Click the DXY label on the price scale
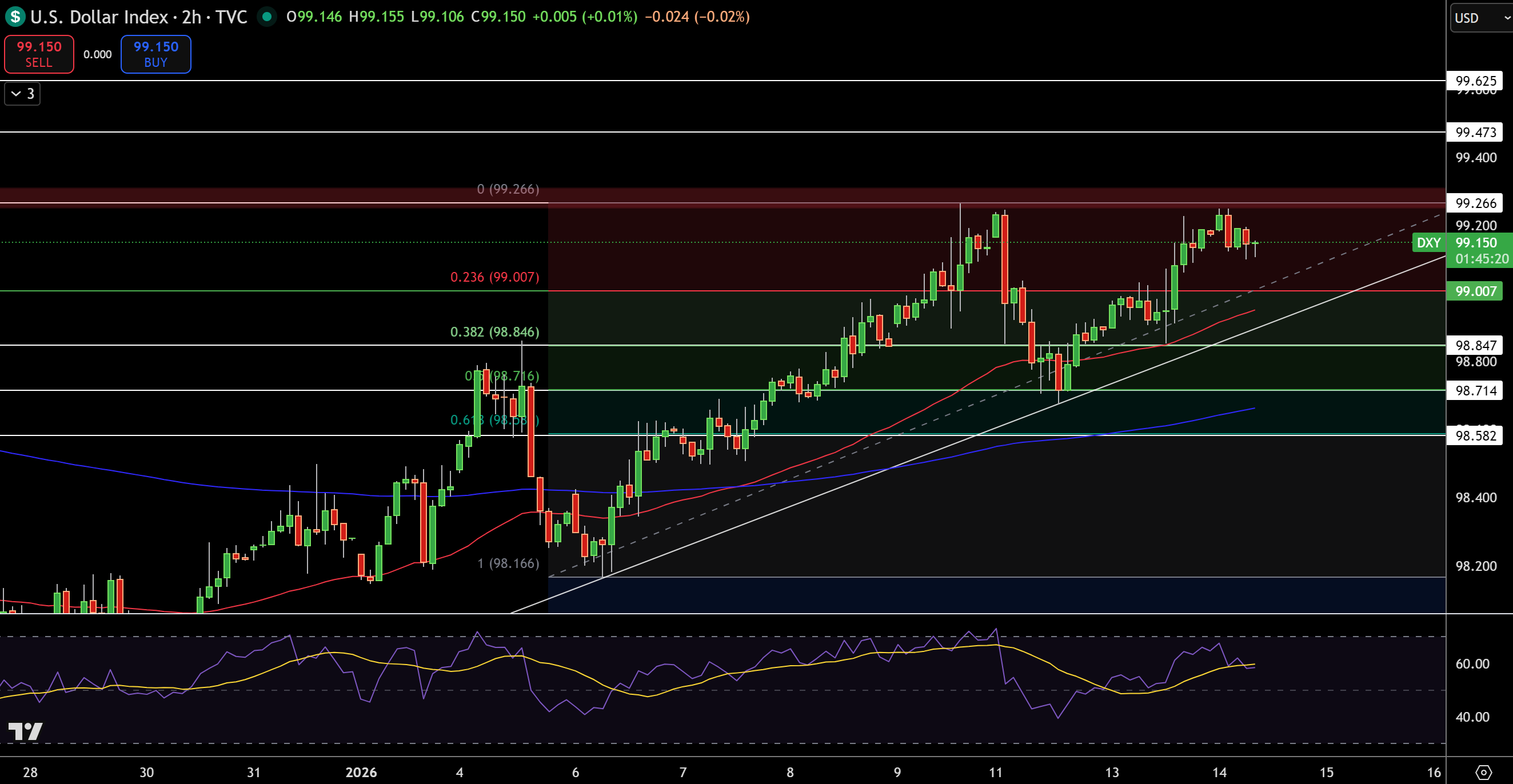 [x=1428, y=242]
